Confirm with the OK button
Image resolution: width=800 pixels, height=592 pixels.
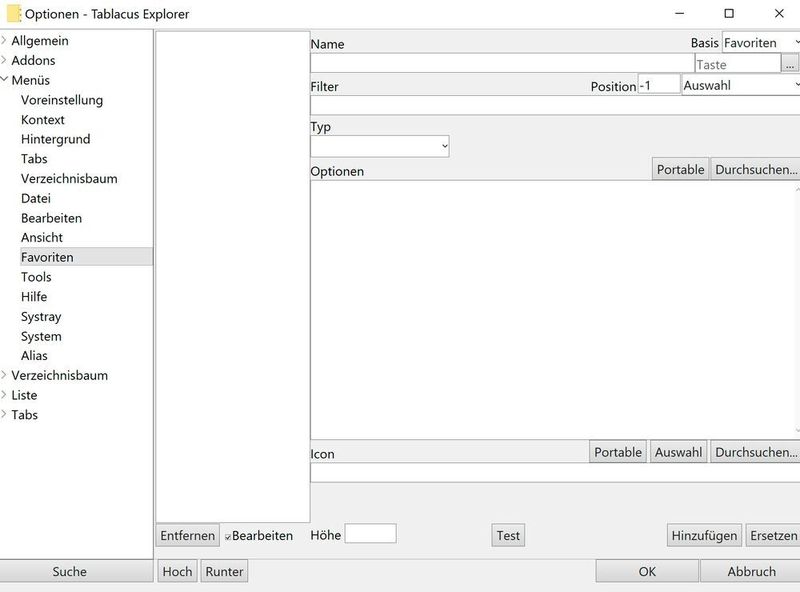click(647, 571)
